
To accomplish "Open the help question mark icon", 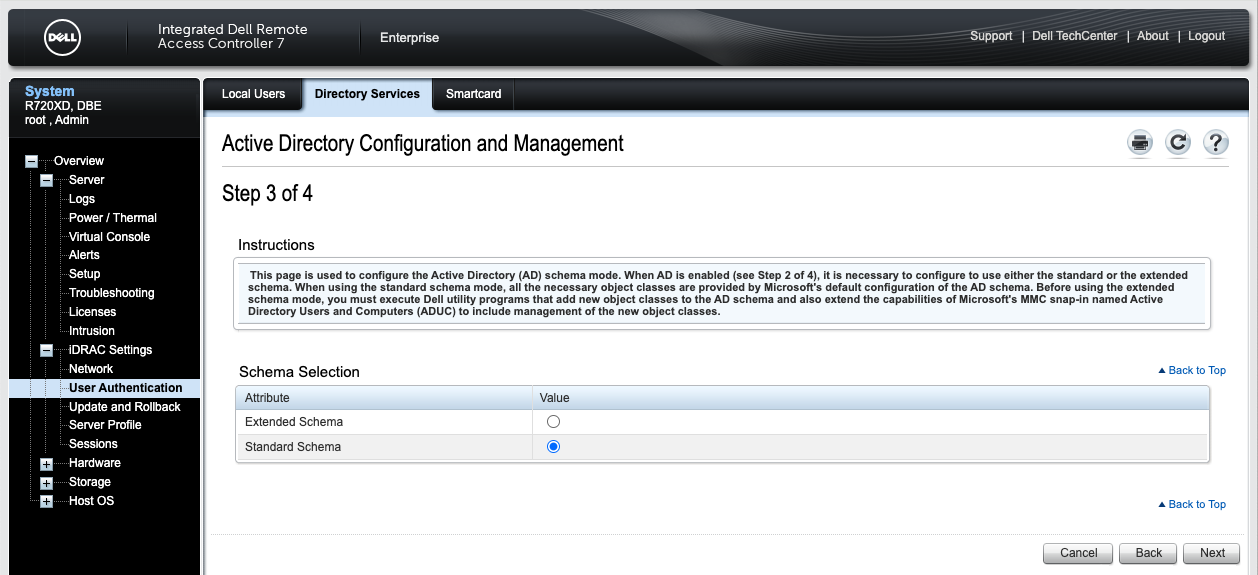I will [1215, 143].
